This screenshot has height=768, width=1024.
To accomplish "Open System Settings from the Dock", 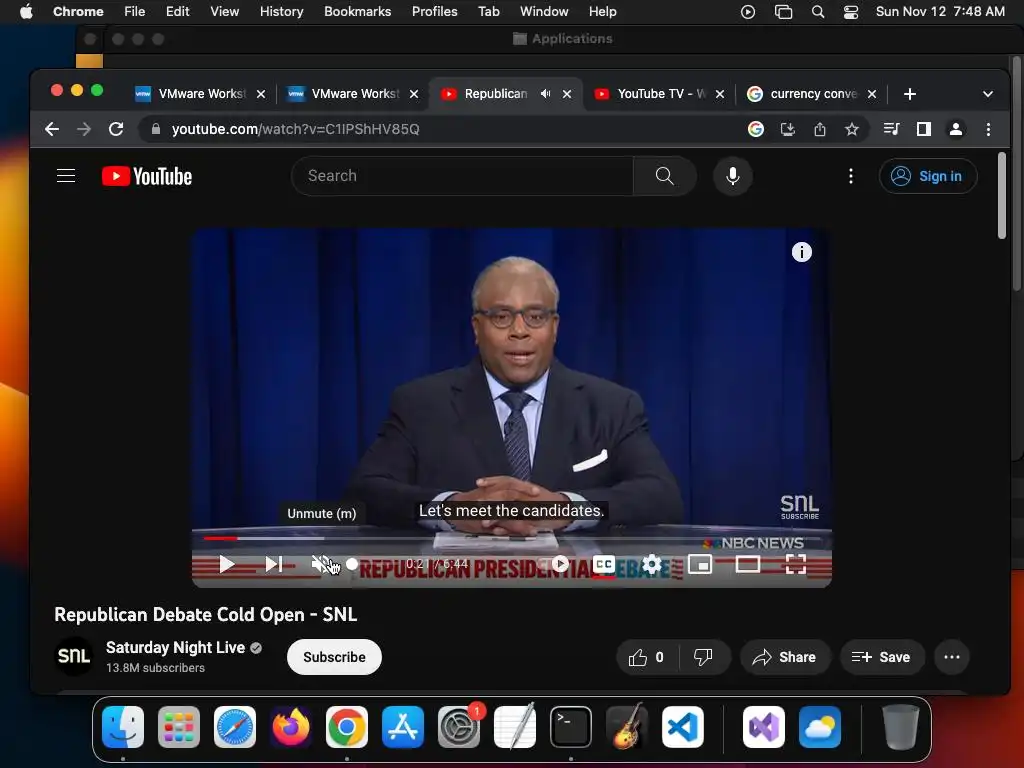I will click(x=459, y=727).
